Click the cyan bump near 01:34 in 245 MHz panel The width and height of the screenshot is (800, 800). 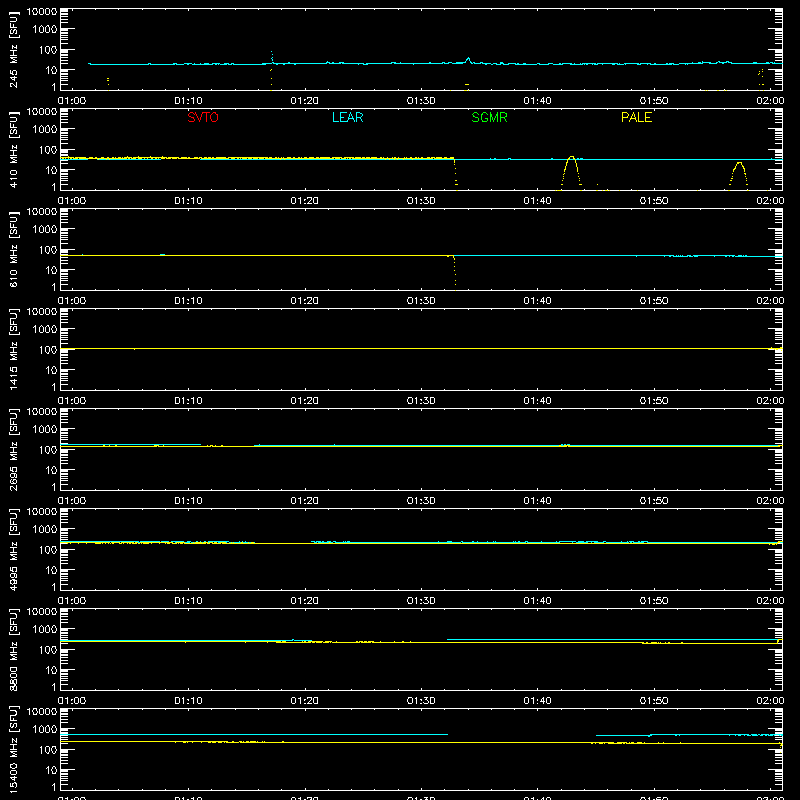tap(468, 60)
